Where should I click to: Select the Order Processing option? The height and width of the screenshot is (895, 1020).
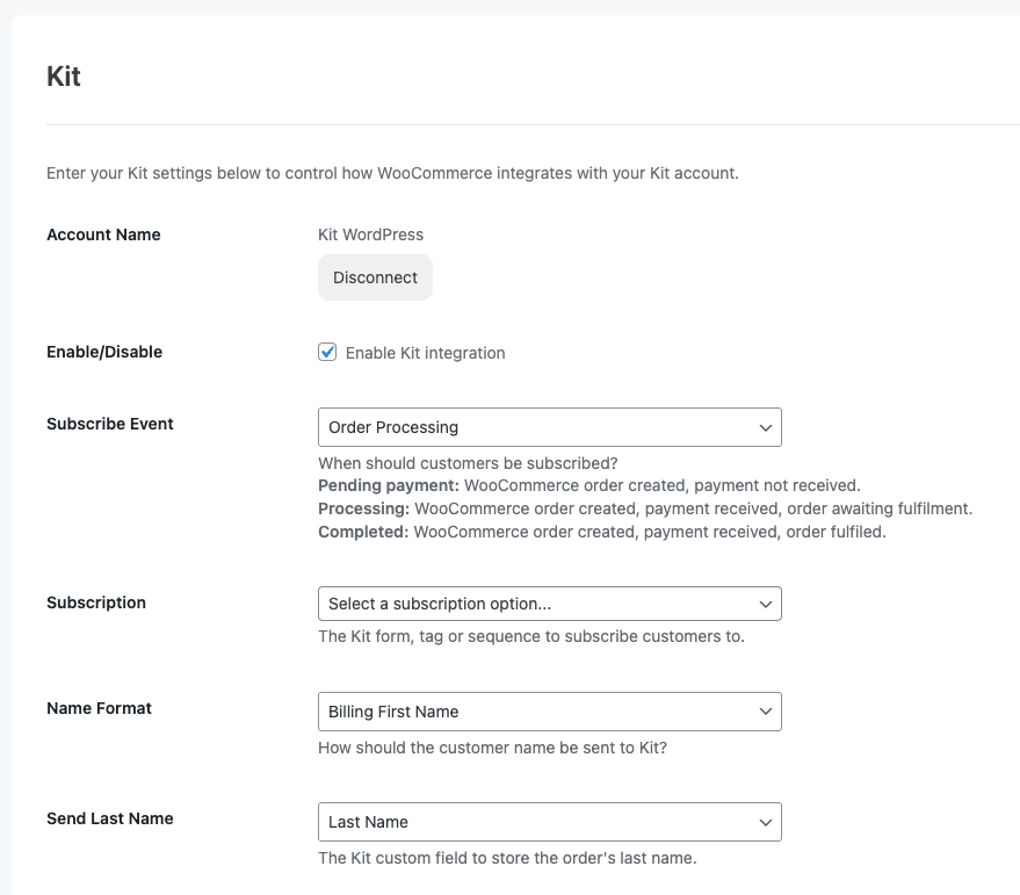point(549,427)
